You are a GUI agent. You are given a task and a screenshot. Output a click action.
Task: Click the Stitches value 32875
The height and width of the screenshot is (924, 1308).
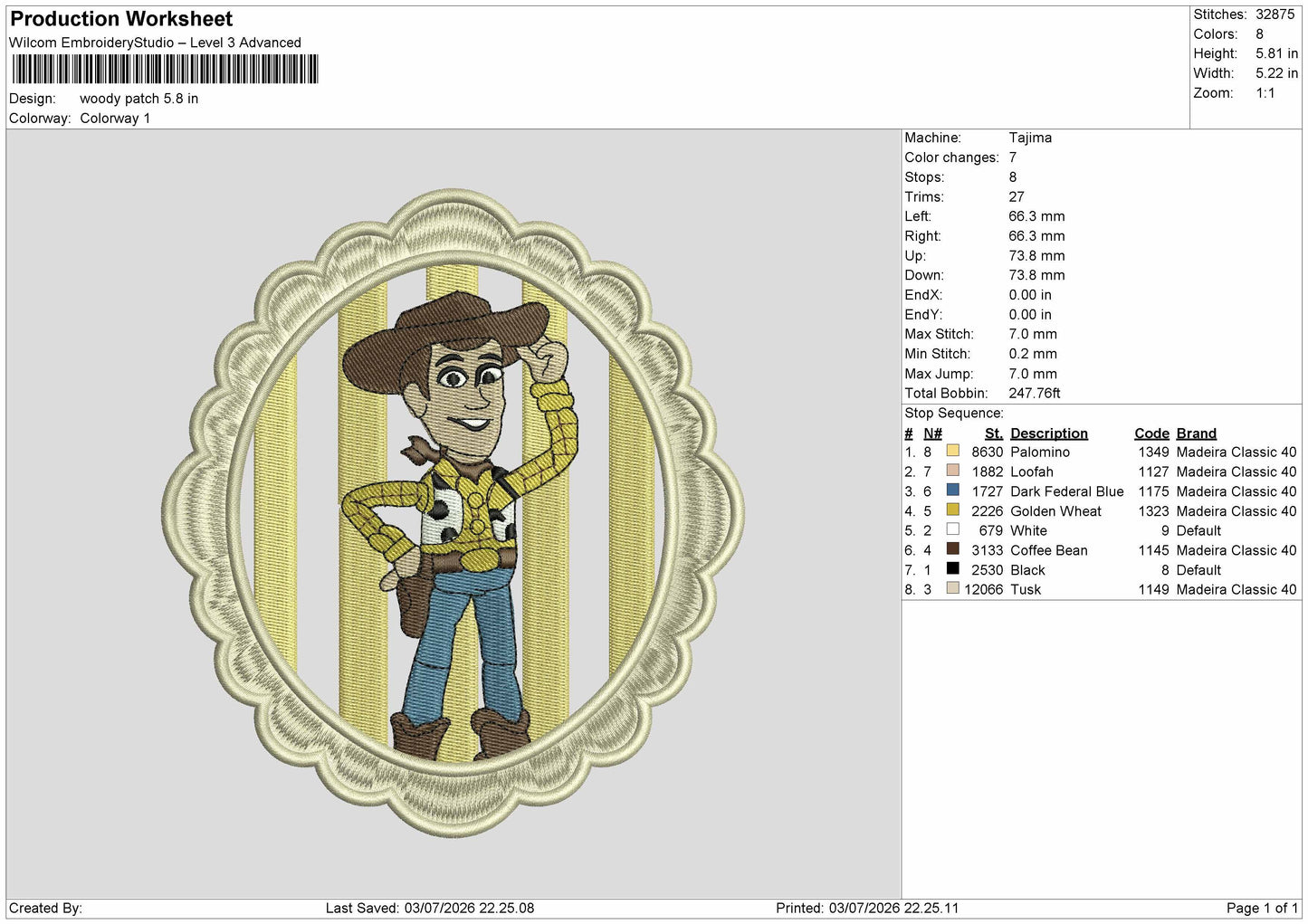[x=1275, y=14]
